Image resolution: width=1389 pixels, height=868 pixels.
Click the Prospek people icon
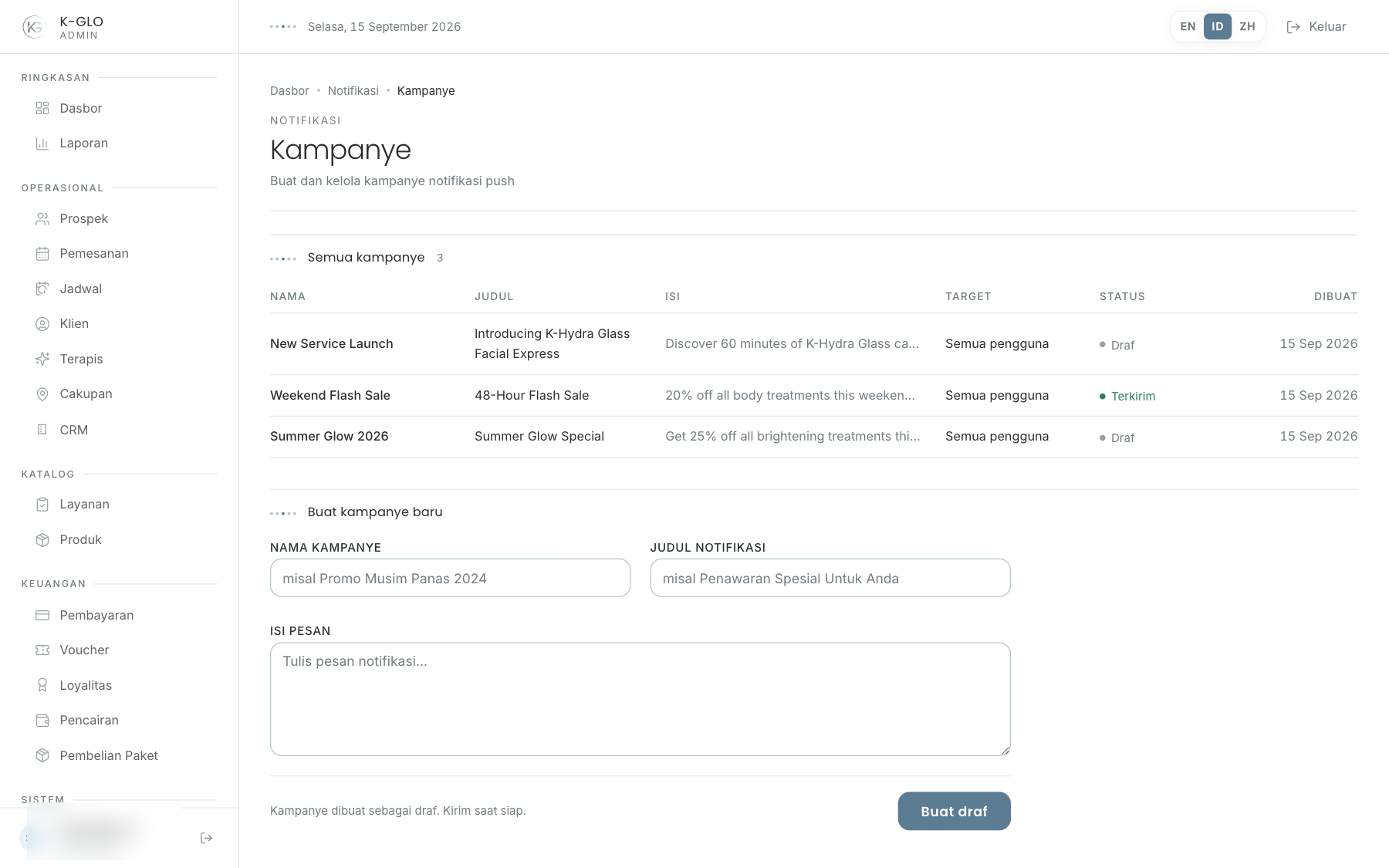(x=42, y=219)
